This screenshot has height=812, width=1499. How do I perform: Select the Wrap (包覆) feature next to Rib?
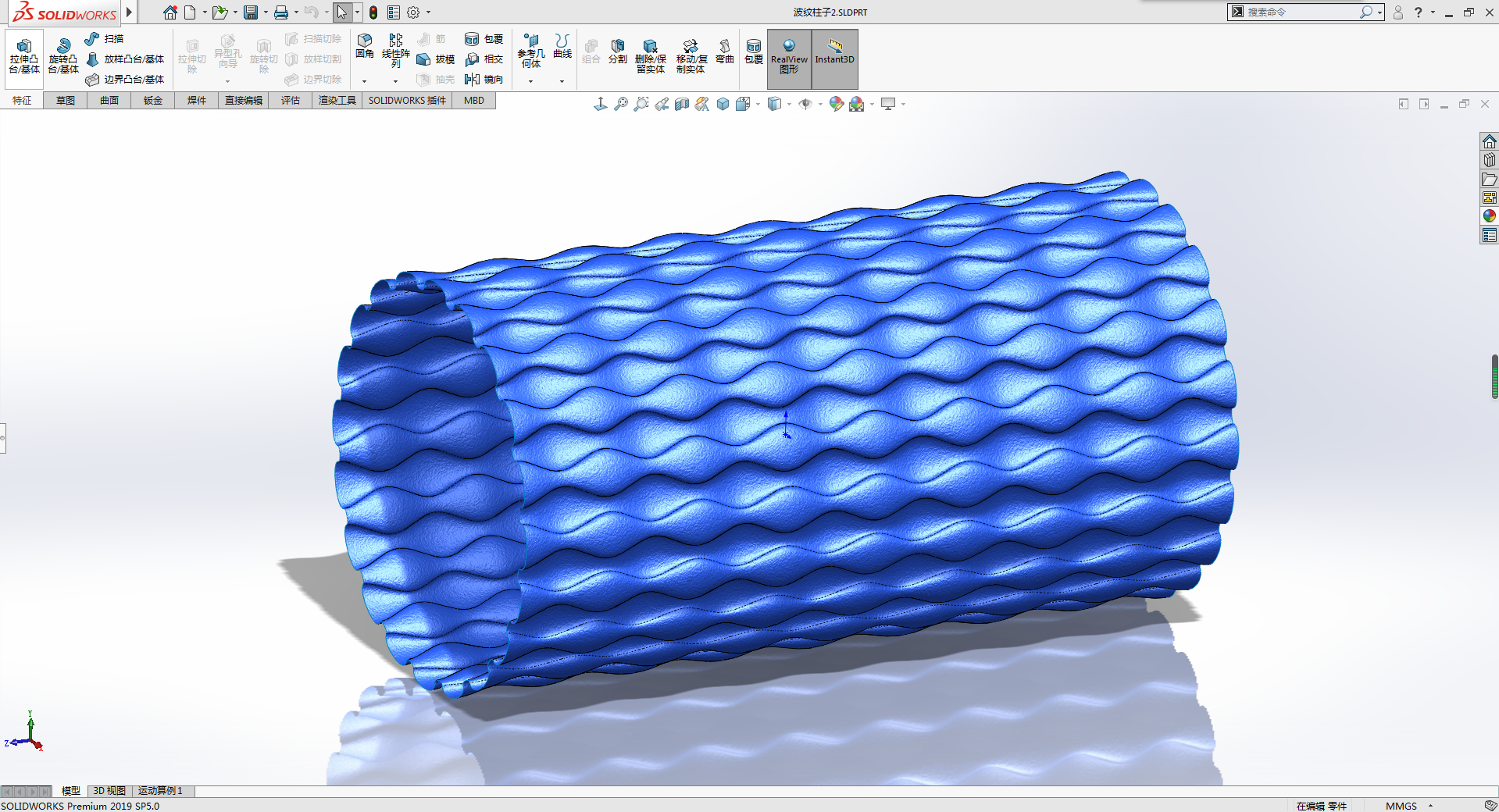[484, 39]
